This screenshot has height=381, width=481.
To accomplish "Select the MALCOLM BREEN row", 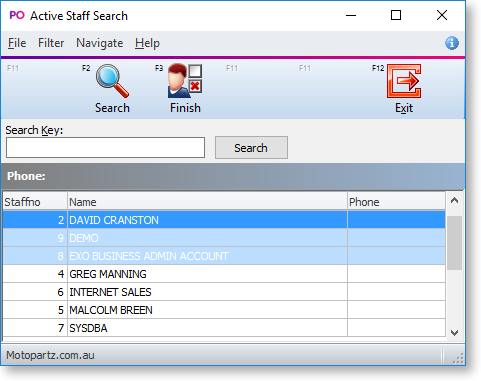I will [224, 310].
